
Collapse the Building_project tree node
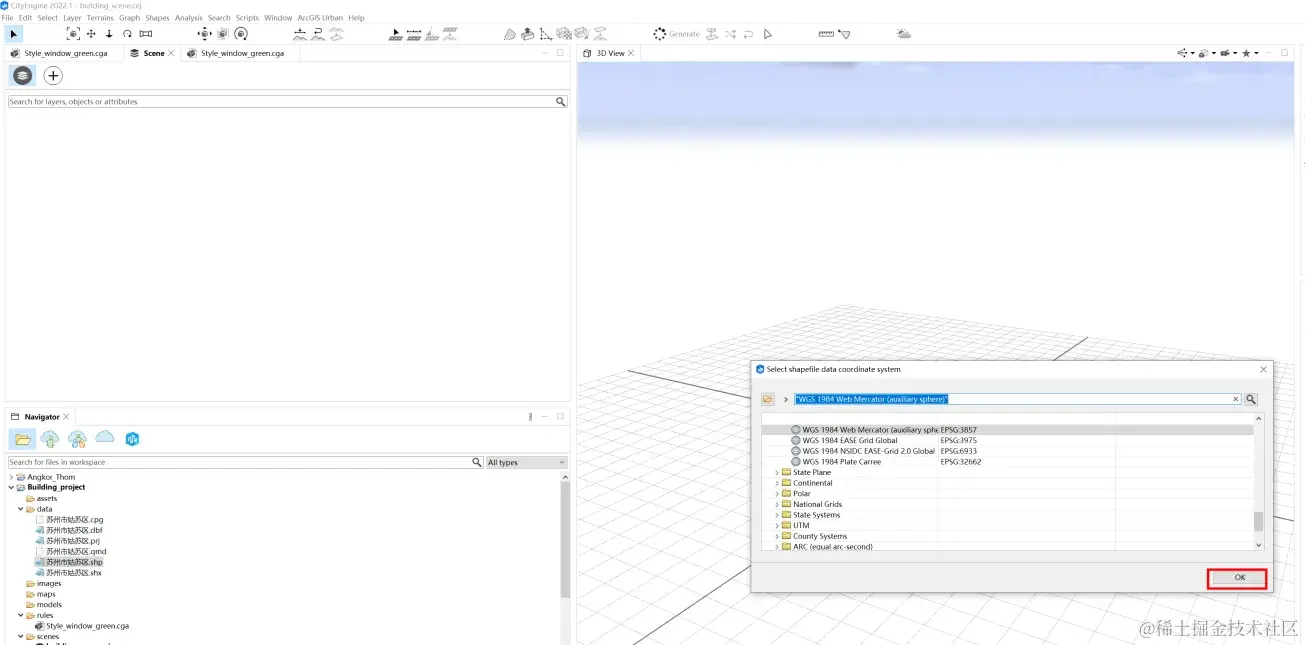tap(12, 488)
